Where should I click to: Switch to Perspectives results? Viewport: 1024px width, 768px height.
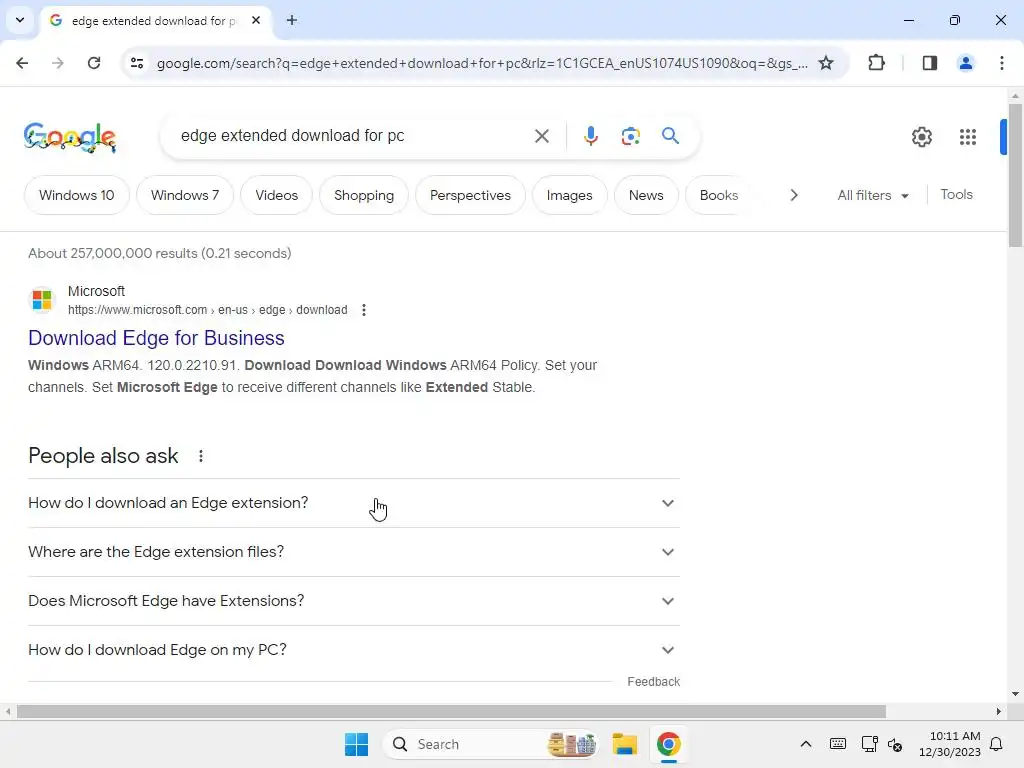tap(470, 195)
